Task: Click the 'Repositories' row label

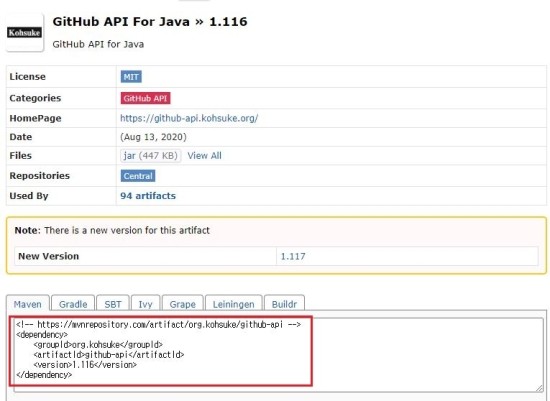Action: (40, 175)
